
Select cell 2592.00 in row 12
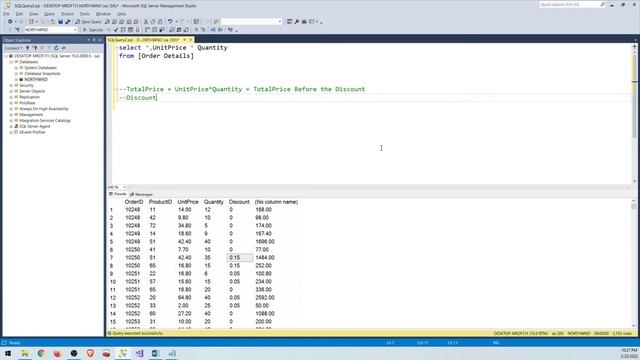click(265, 298)
